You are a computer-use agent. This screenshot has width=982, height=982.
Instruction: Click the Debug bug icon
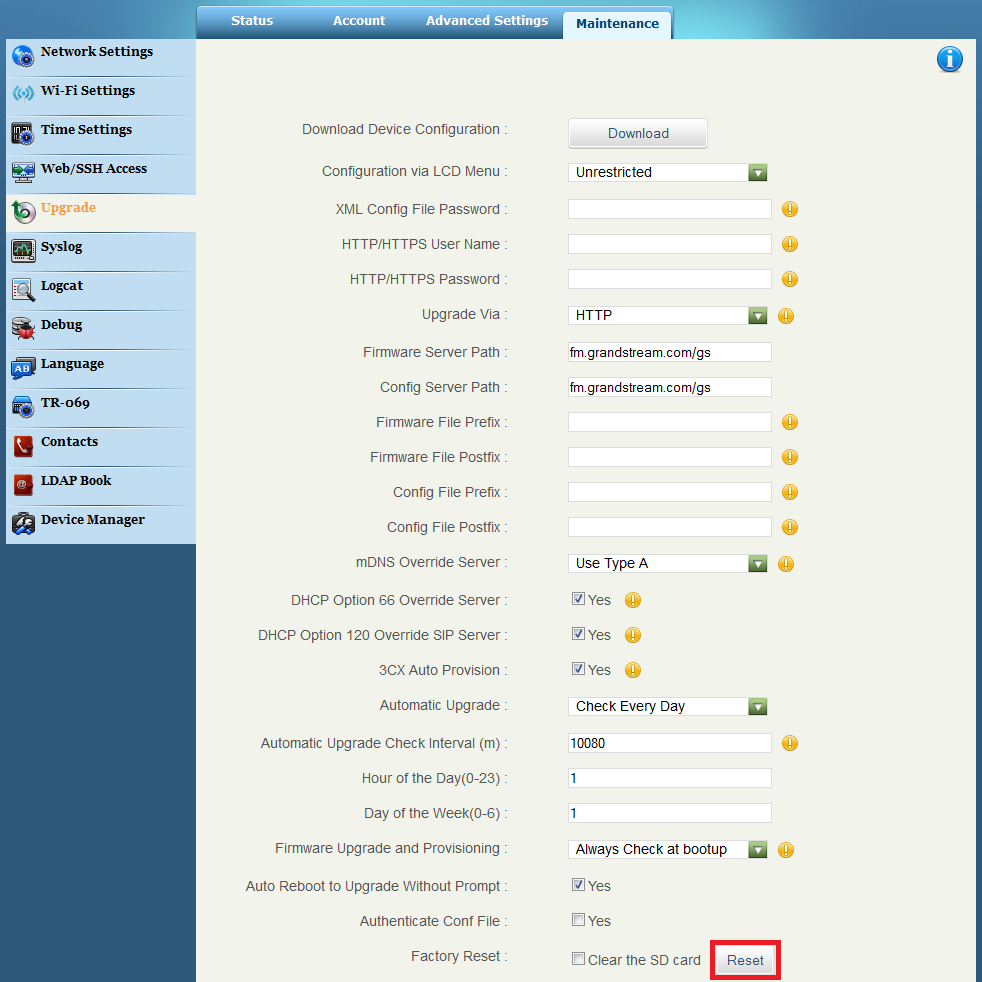pyautogui.click(x=23, y=328)
